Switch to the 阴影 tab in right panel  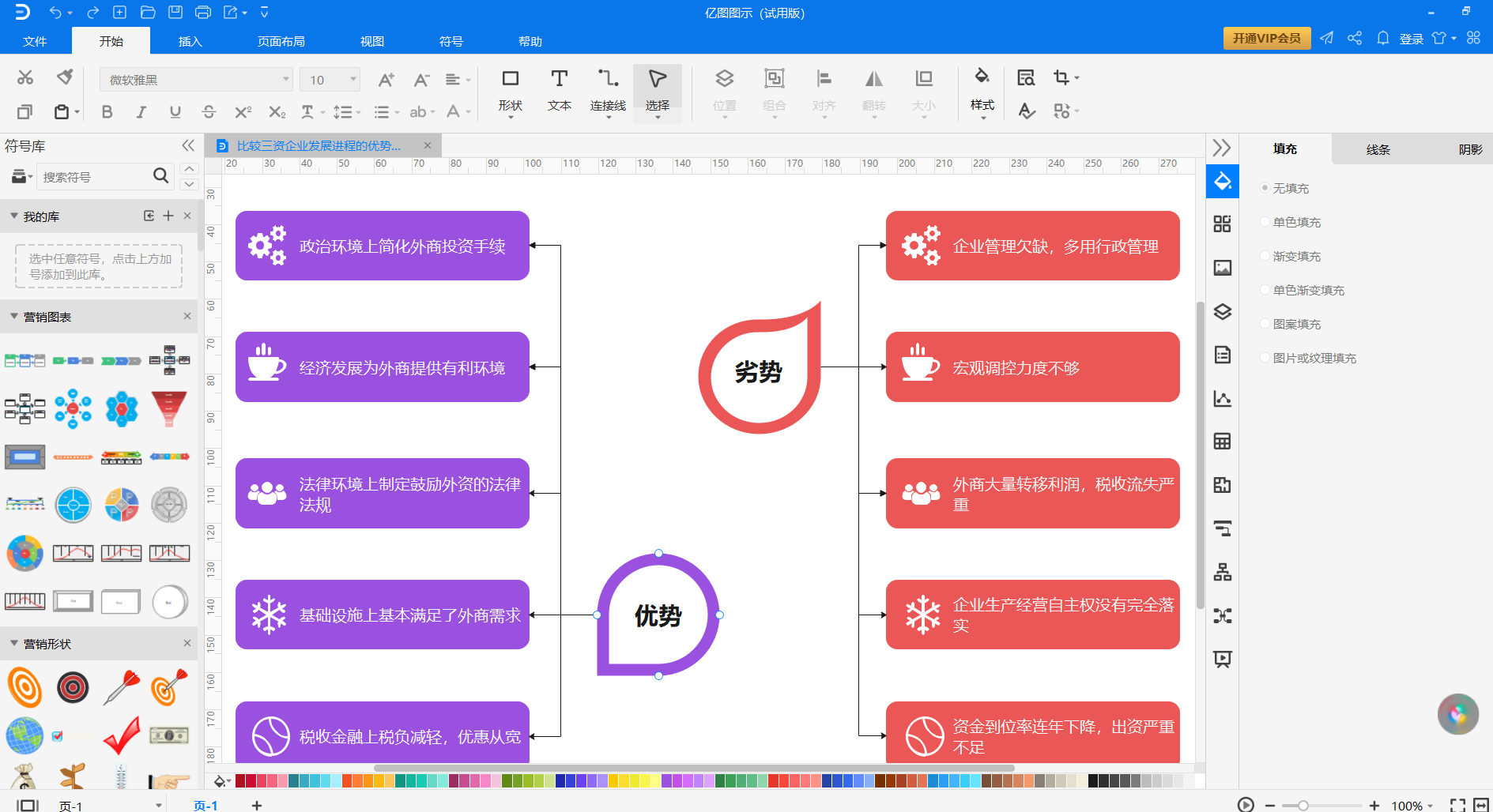[1470, 149]
